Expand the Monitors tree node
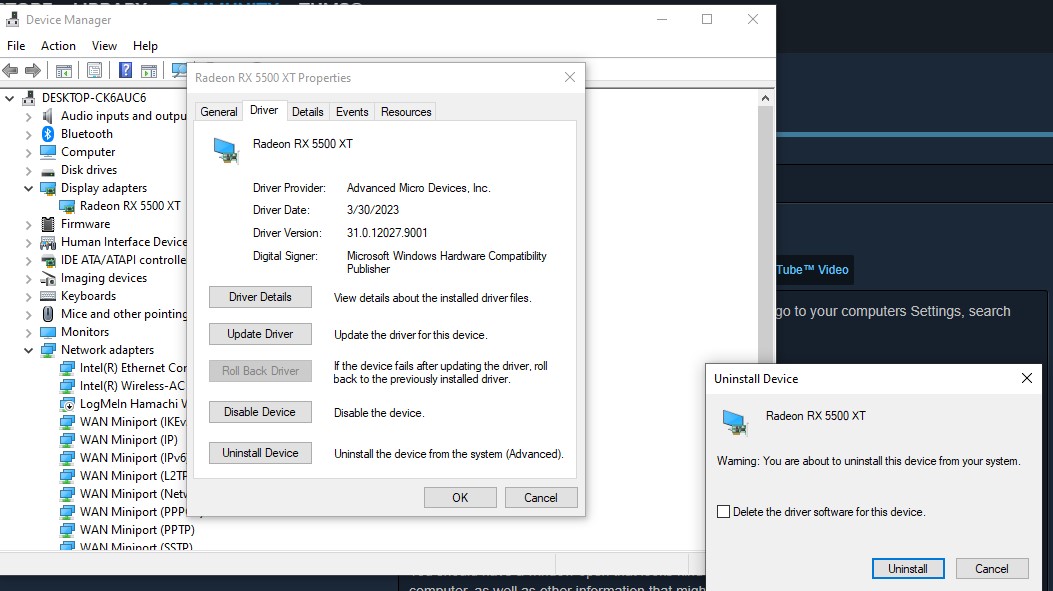The width and height of the screenshot is (1053, 591). click(x=28, y=332)
